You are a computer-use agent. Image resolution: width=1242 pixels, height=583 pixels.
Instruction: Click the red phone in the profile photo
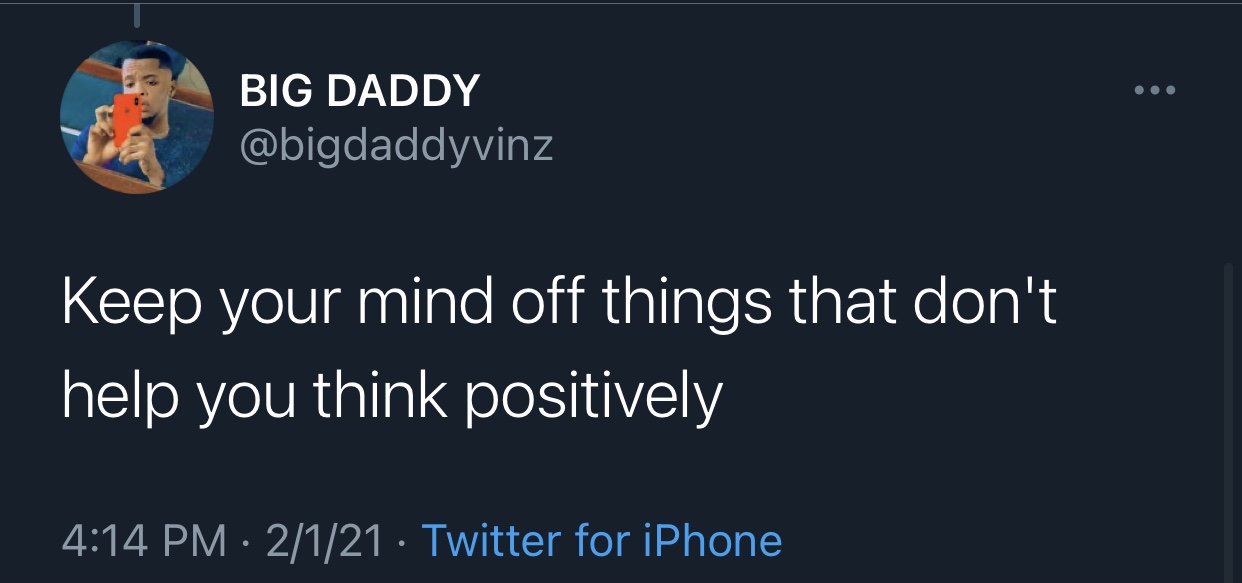pyautogui.click(x=126, y=119)
